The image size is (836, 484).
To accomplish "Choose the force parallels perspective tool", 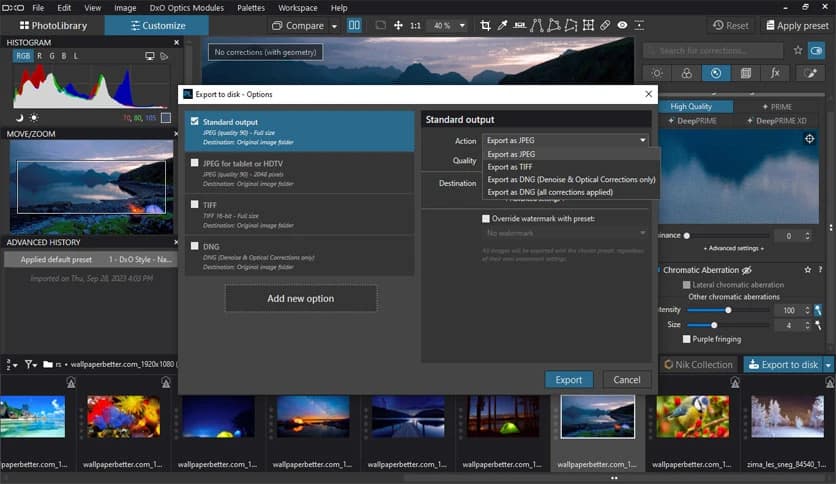I will 536,25.
